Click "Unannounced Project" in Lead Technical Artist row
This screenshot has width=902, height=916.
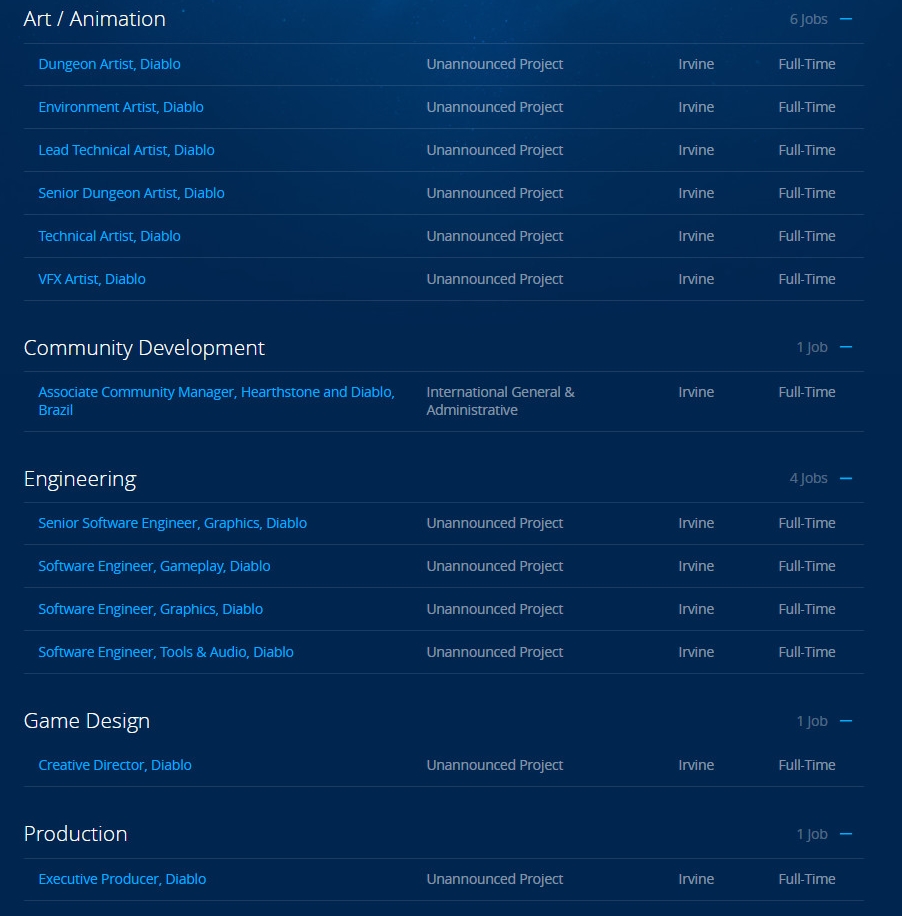[x=495, y=150]
